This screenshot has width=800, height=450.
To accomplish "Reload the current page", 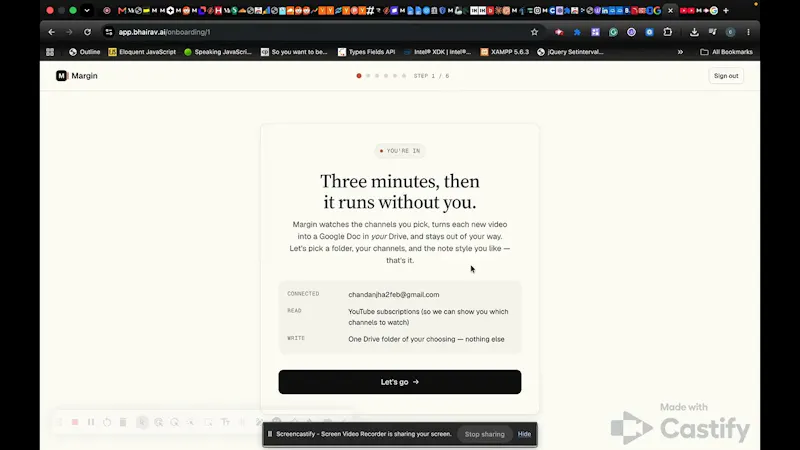I will pyautogui.click(x=87, y=32).
